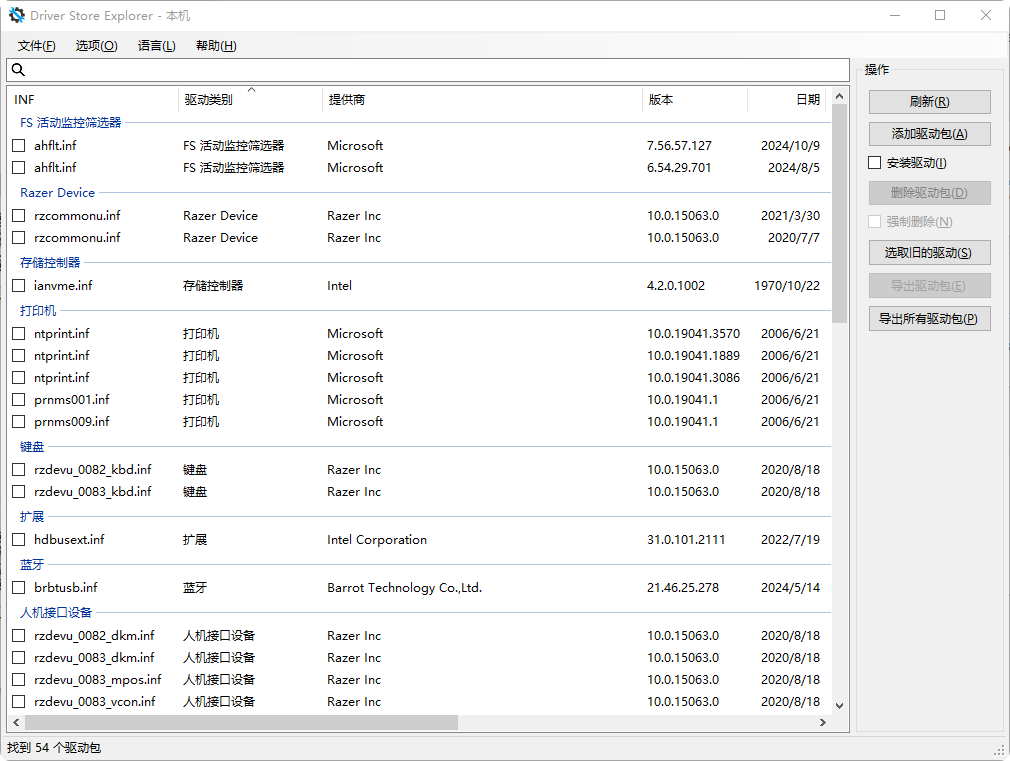Image resolution: width=1010 pixels, height=761 pixels.
Task: Sort by the 提供商 column header
Action: pyautogui.click(x=482, y=99)
